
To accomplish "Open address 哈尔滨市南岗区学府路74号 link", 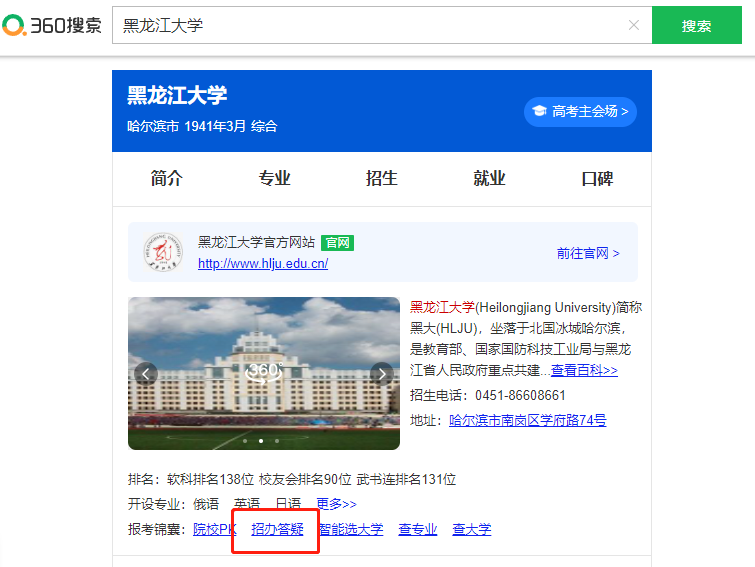I will click(528, 420).
